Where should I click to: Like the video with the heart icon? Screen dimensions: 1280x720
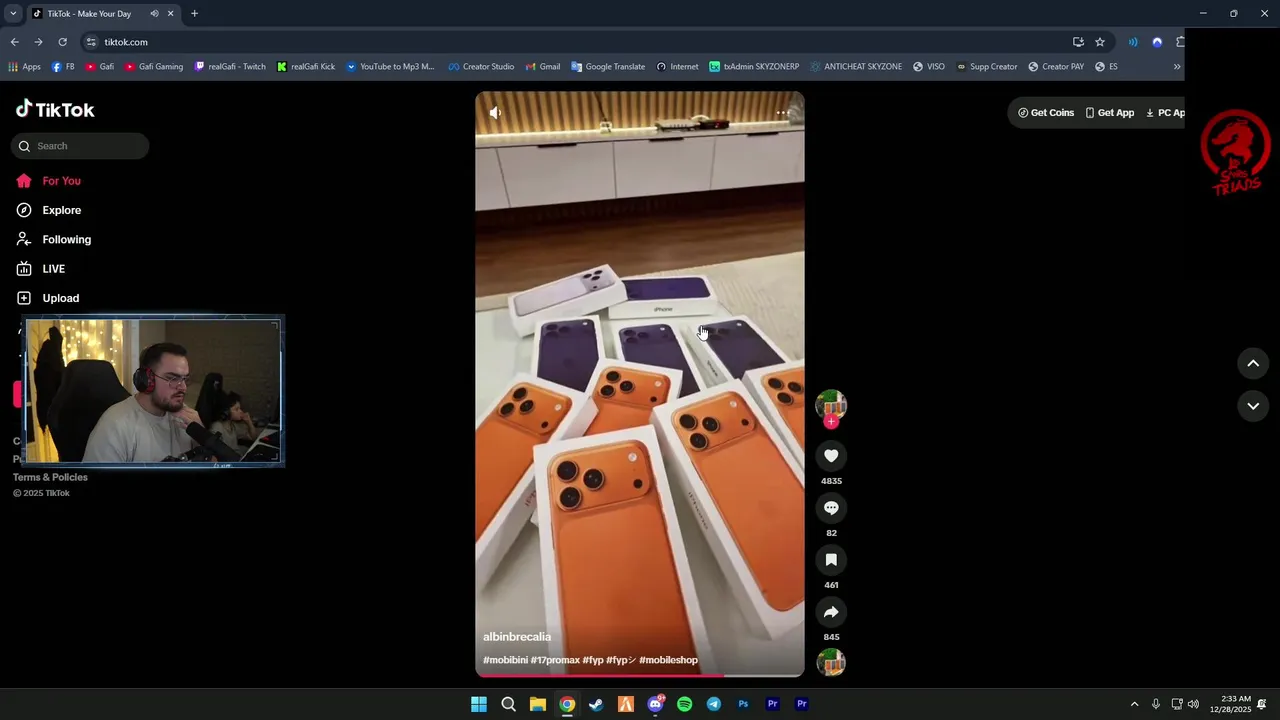[x=831, y=456]
